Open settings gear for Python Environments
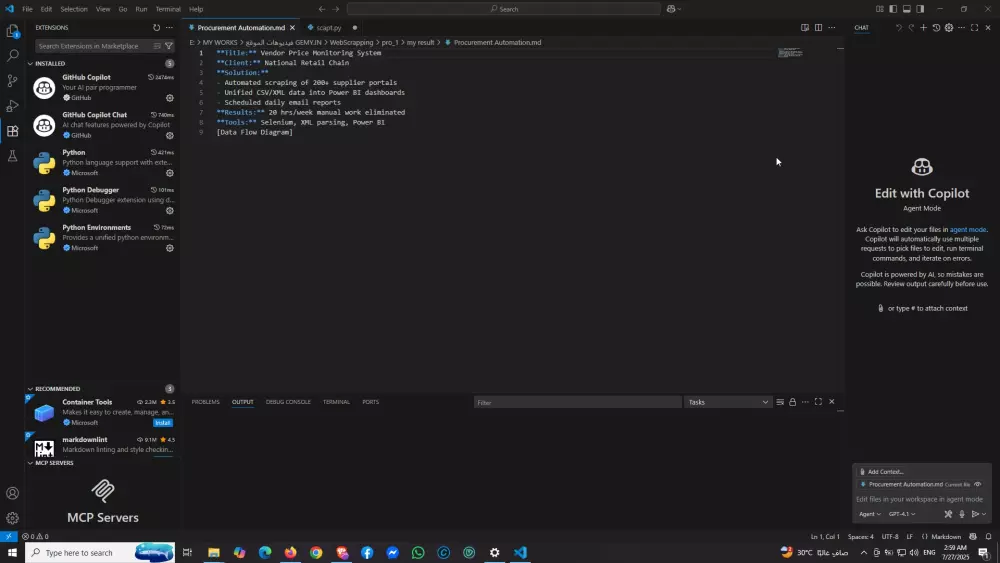1000x563 pixels. pos(170,248)
